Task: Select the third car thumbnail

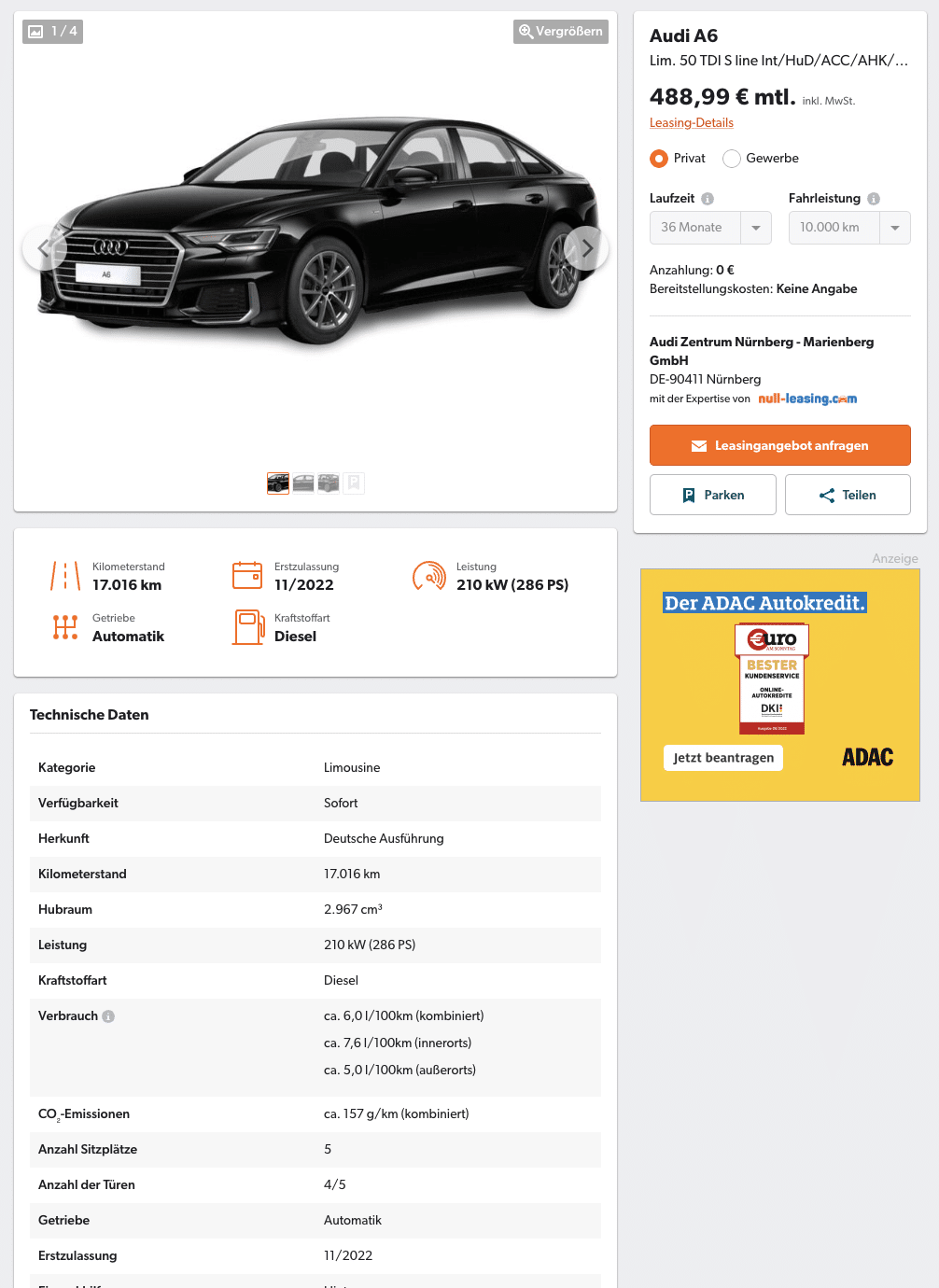Action: [329, 483]
